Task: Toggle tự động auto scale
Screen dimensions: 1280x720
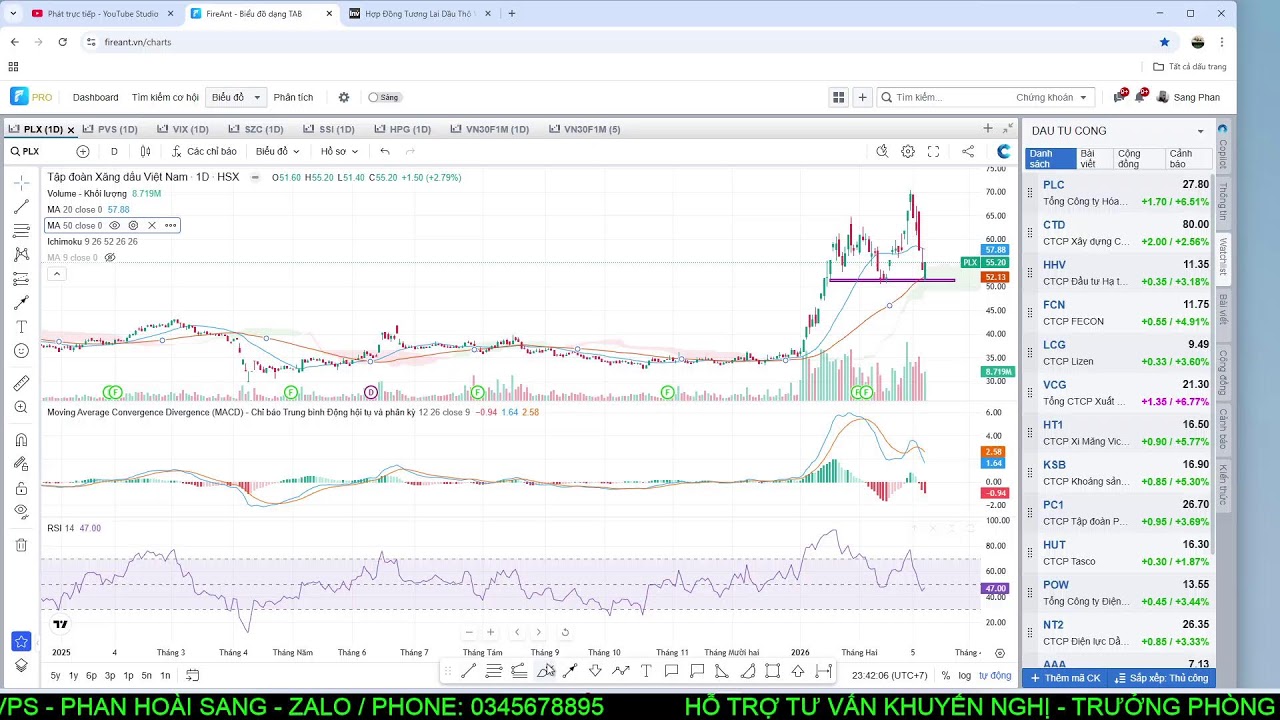Action: [995, 676]
